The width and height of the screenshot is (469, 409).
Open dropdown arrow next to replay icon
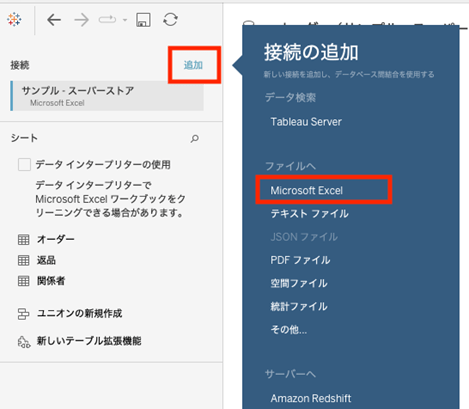(125, 20)
